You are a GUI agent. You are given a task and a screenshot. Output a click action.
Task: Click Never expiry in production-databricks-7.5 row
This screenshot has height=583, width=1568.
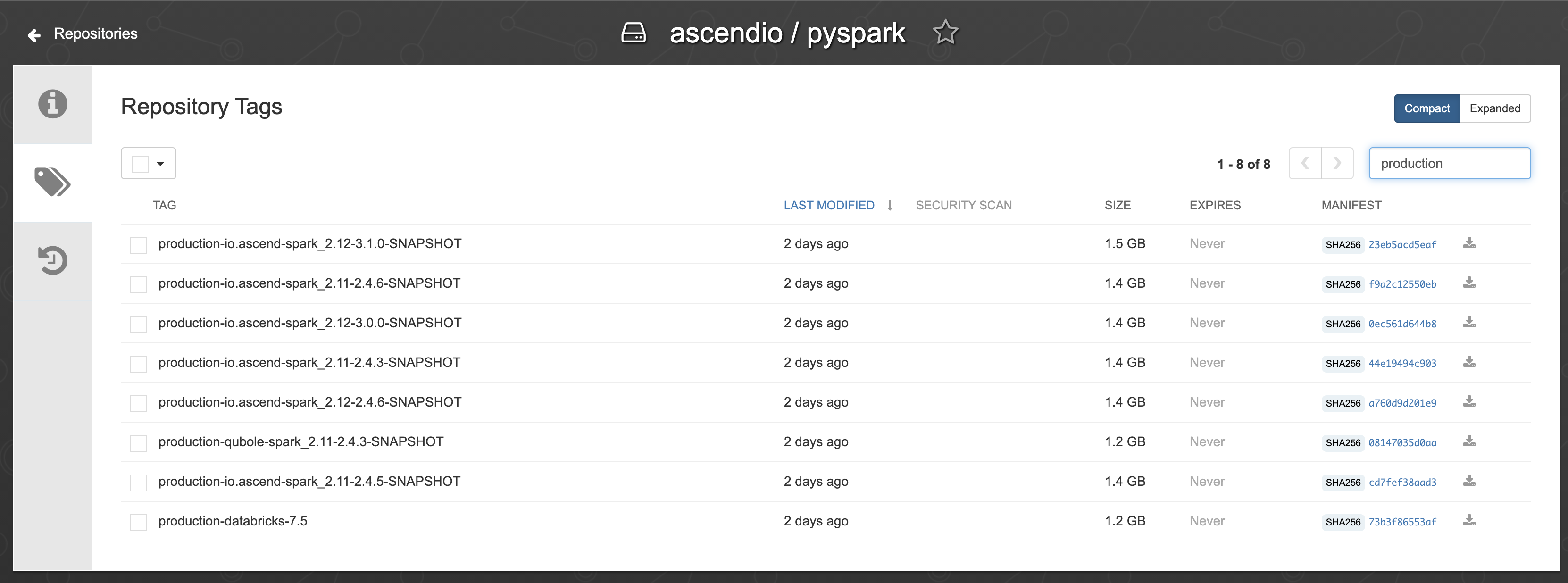pos(1207,521)
